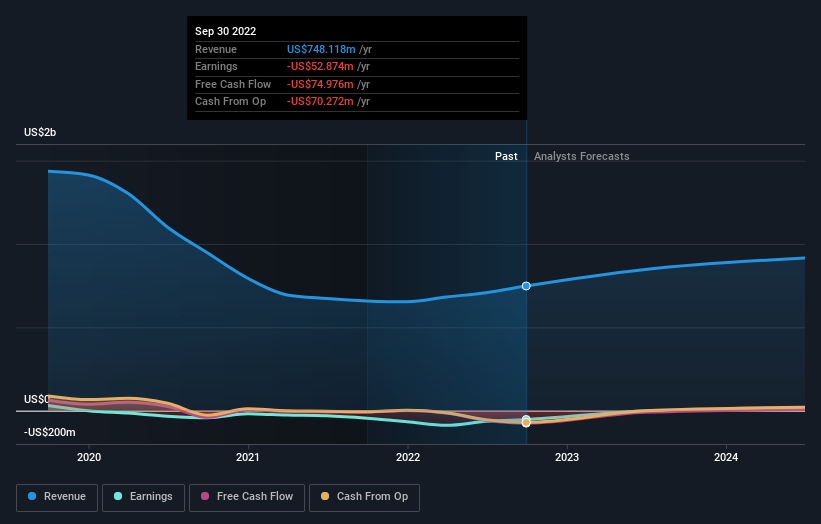Click the -US$52.874m earnings value
The image size is (821, 524).
click(320, 66)
